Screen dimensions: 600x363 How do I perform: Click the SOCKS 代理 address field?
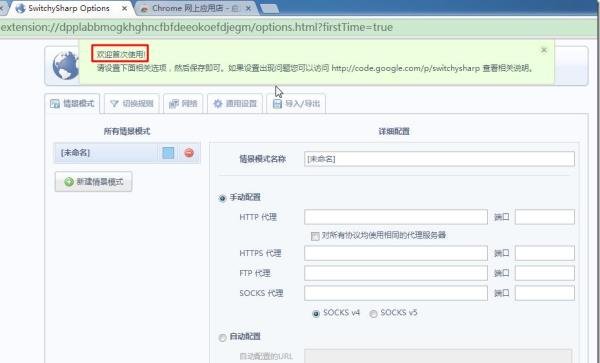click(396, 293)
